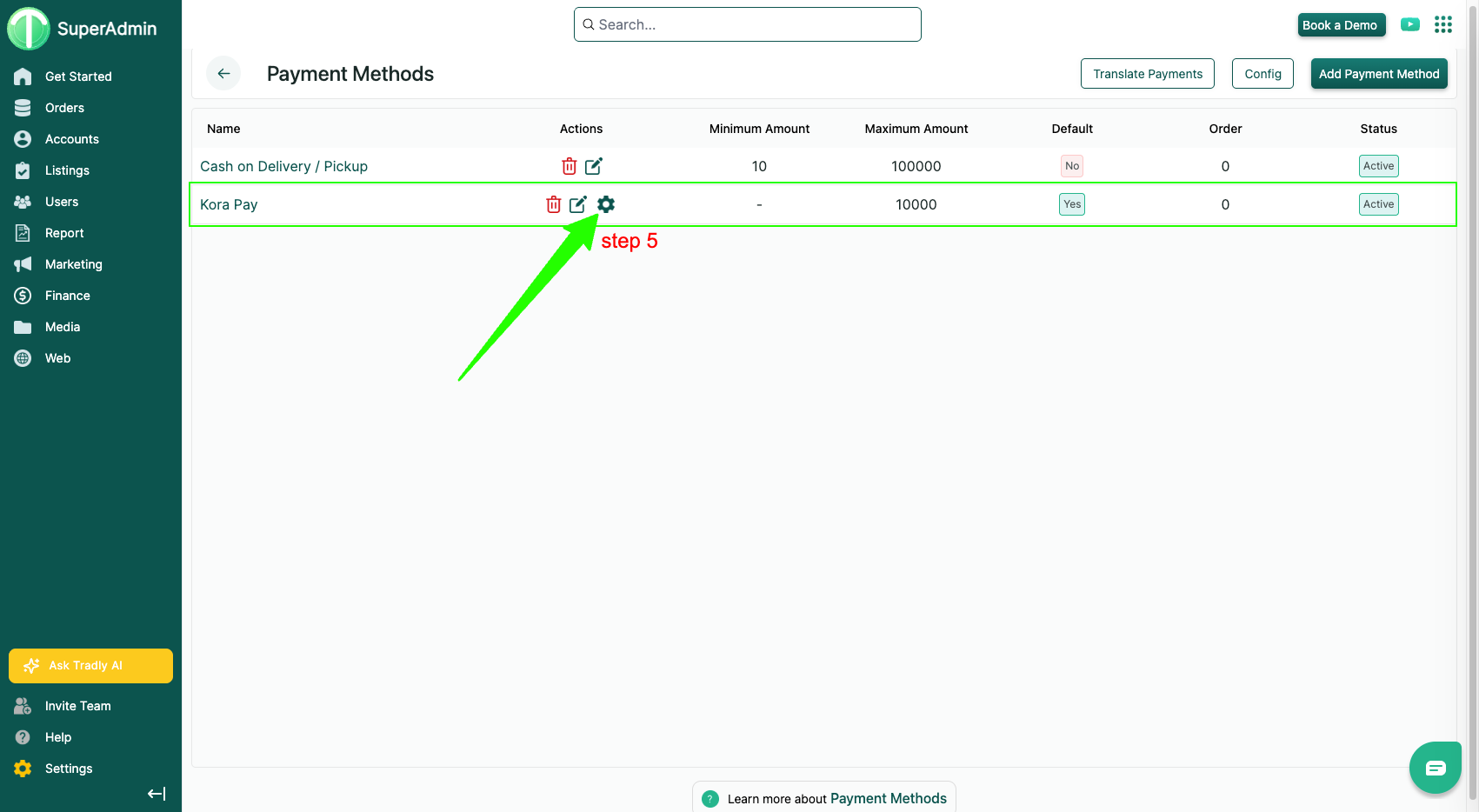This screenshot has width=1479, height=812.
Task: Follow the Payment Methods learn more link
Action: 888,799
